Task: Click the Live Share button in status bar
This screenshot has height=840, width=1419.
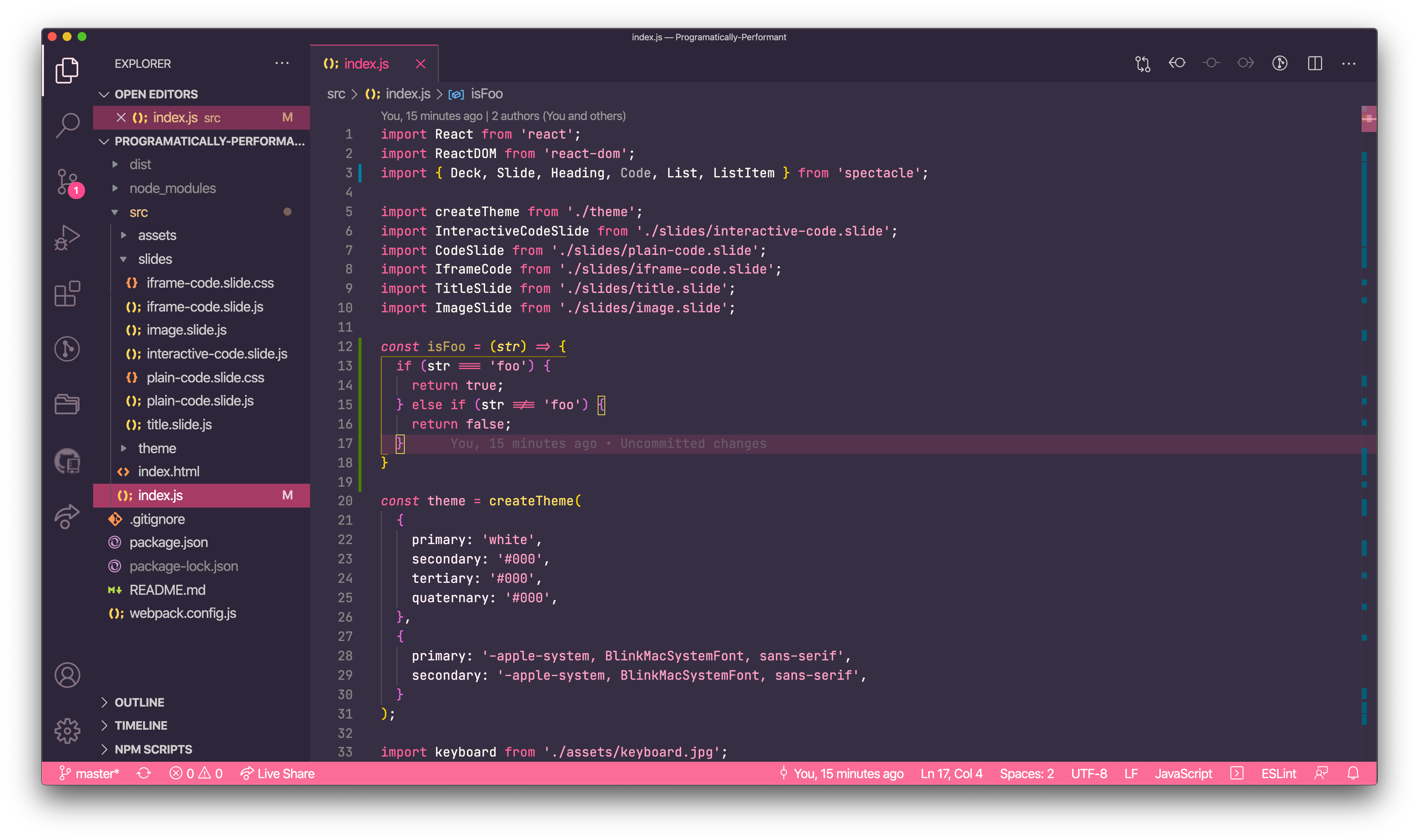Action: coord(277,773)
